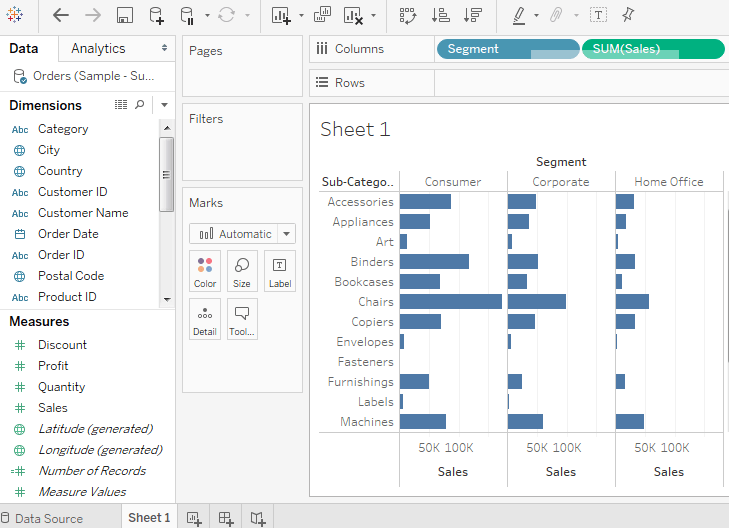This screenshot has height=528, width=729.
Task: Open the Run Update dropdown arrow
Action: (247, 15)
